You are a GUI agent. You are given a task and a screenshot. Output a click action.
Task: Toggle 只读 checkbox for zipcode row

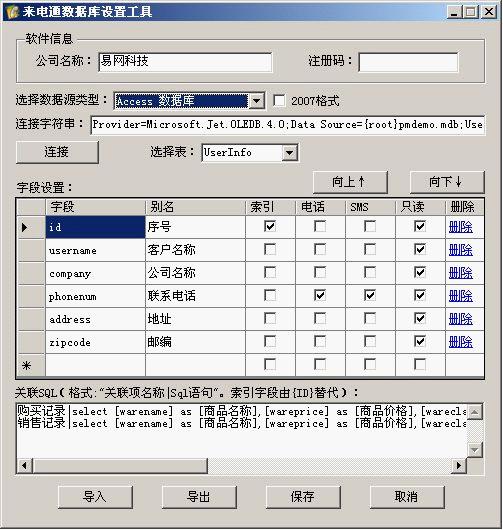click(x=420, y=341)
